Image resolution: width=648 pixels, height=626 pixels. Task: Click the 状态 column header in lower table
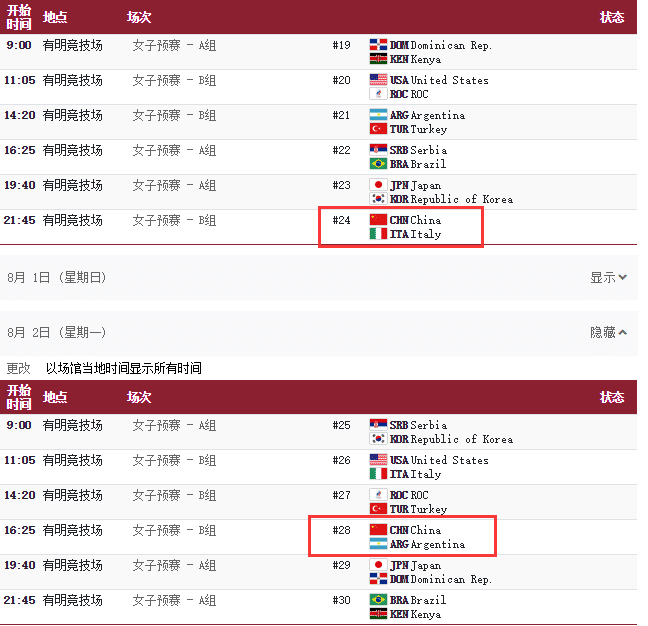[x=612, y=397]
